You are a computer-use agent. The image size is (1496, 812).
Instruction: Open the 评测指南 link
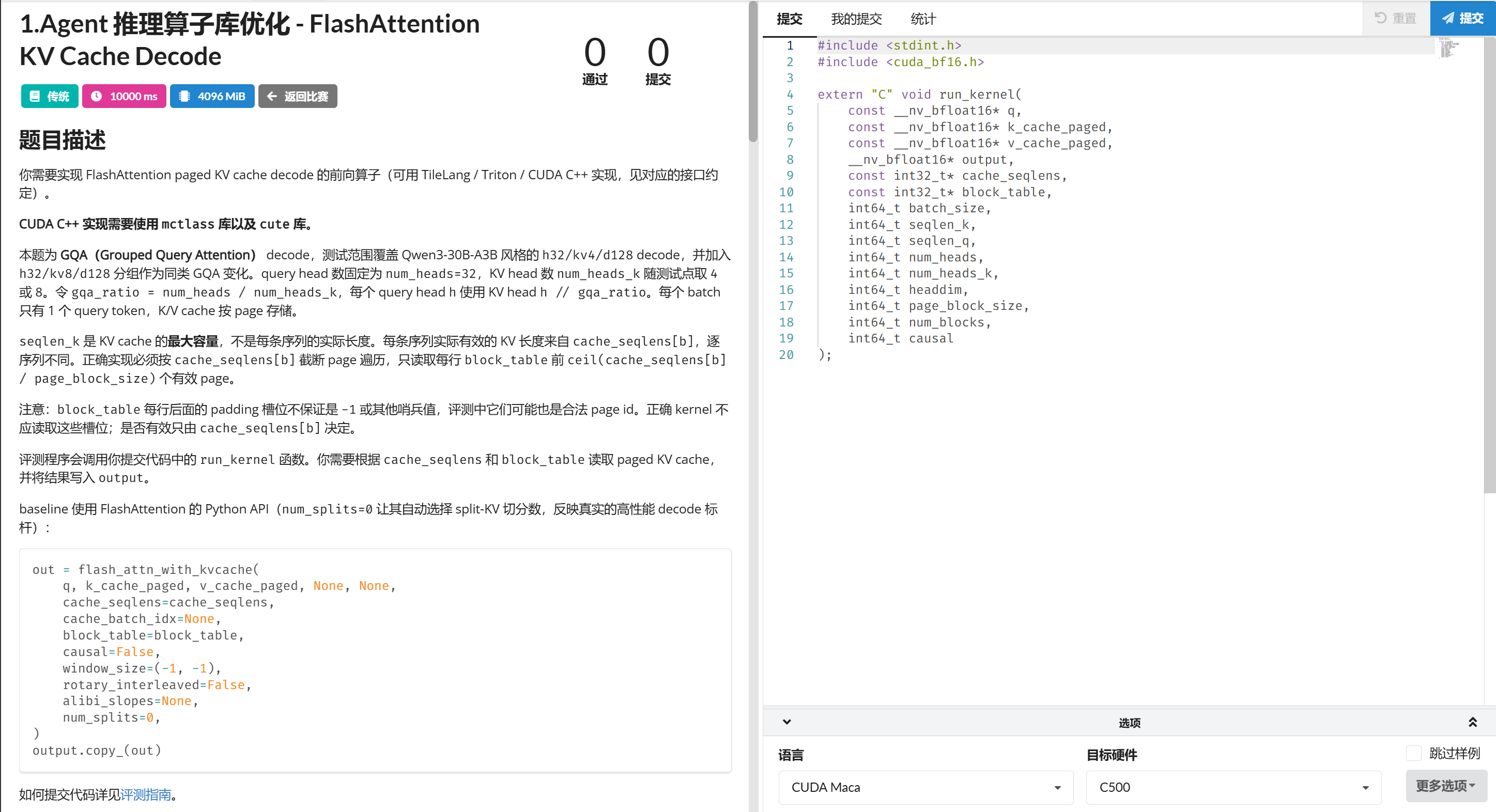tap(146, 794)
